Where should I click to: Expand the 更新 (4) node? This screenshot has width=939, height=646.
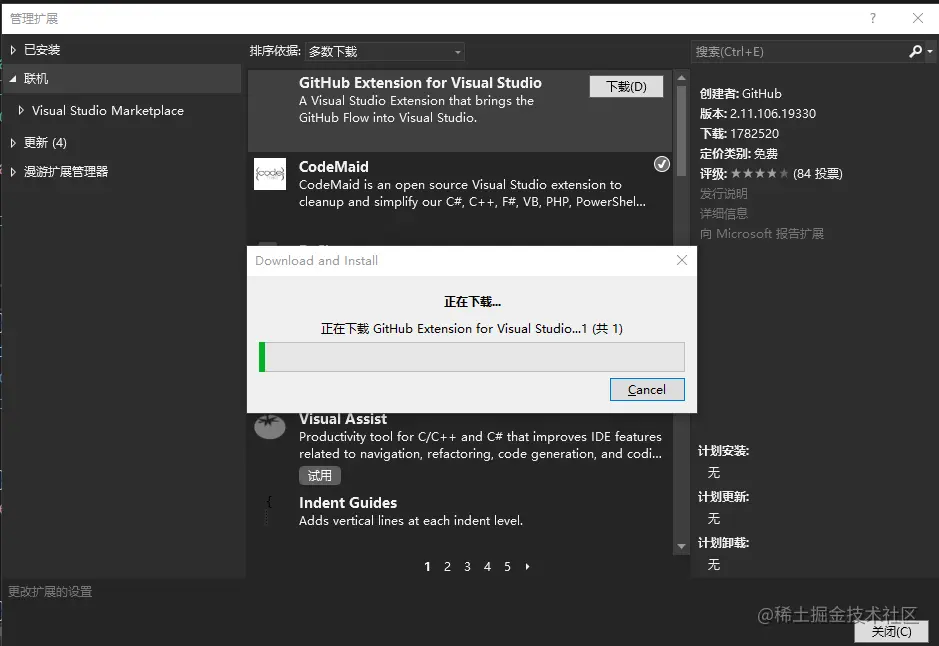tap(13, 142)
